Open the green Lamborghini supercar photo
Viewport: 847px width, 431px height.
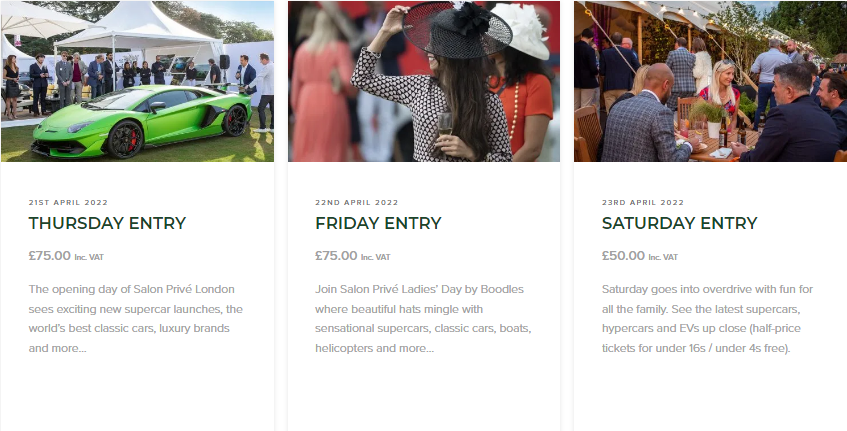point(137,81)
